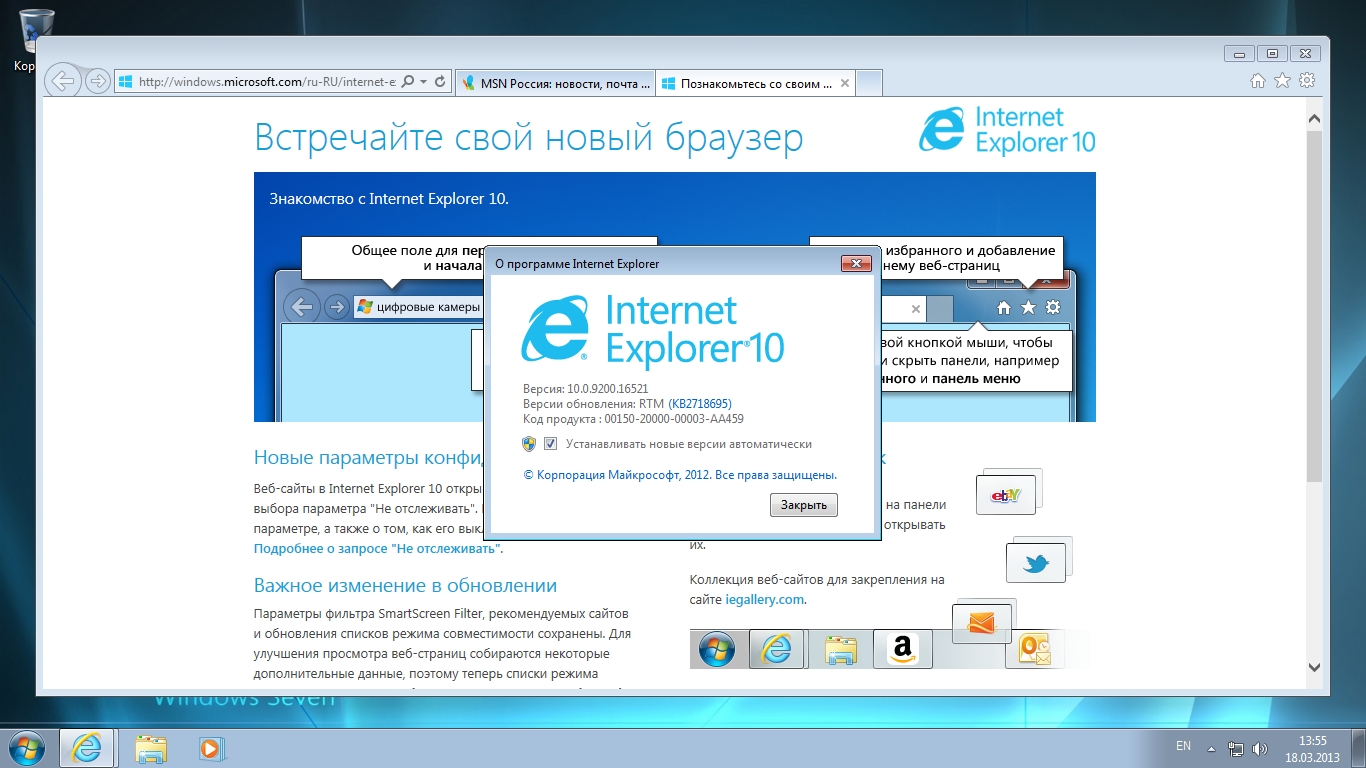1366x768 pixels.
Task: Open a new blank tab
Action: tap(870, 84)
